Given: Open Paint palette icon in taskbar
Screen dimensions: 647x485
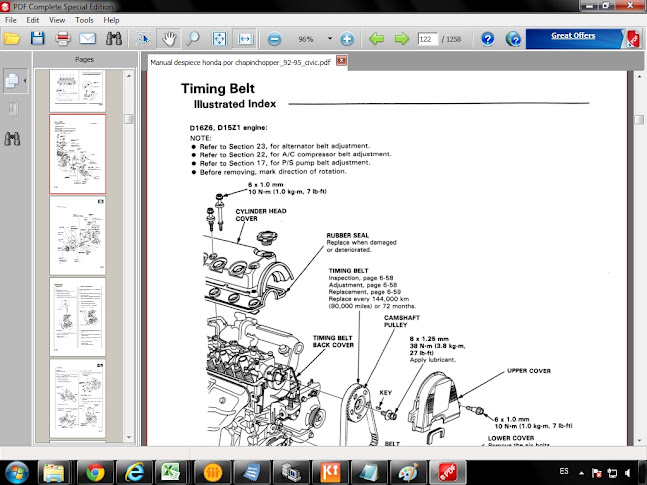Looking at the screenshot, I should pos(409,472).
